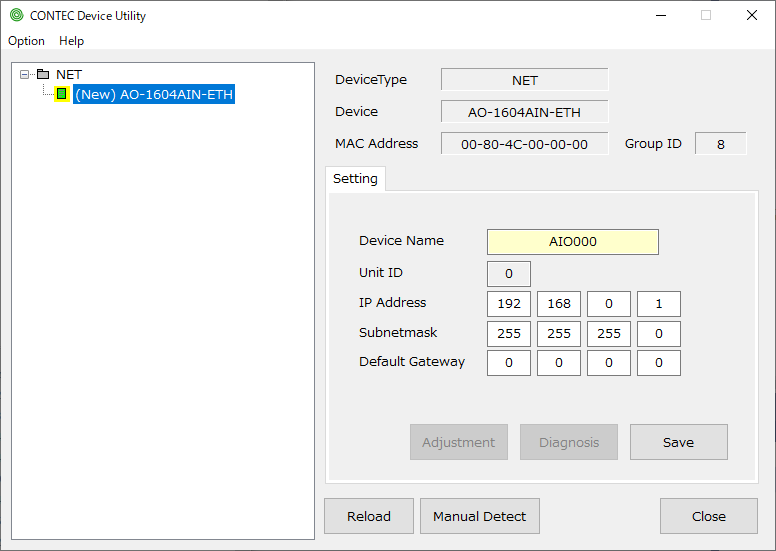Click Manual Detect button

(x=479, y=516)
